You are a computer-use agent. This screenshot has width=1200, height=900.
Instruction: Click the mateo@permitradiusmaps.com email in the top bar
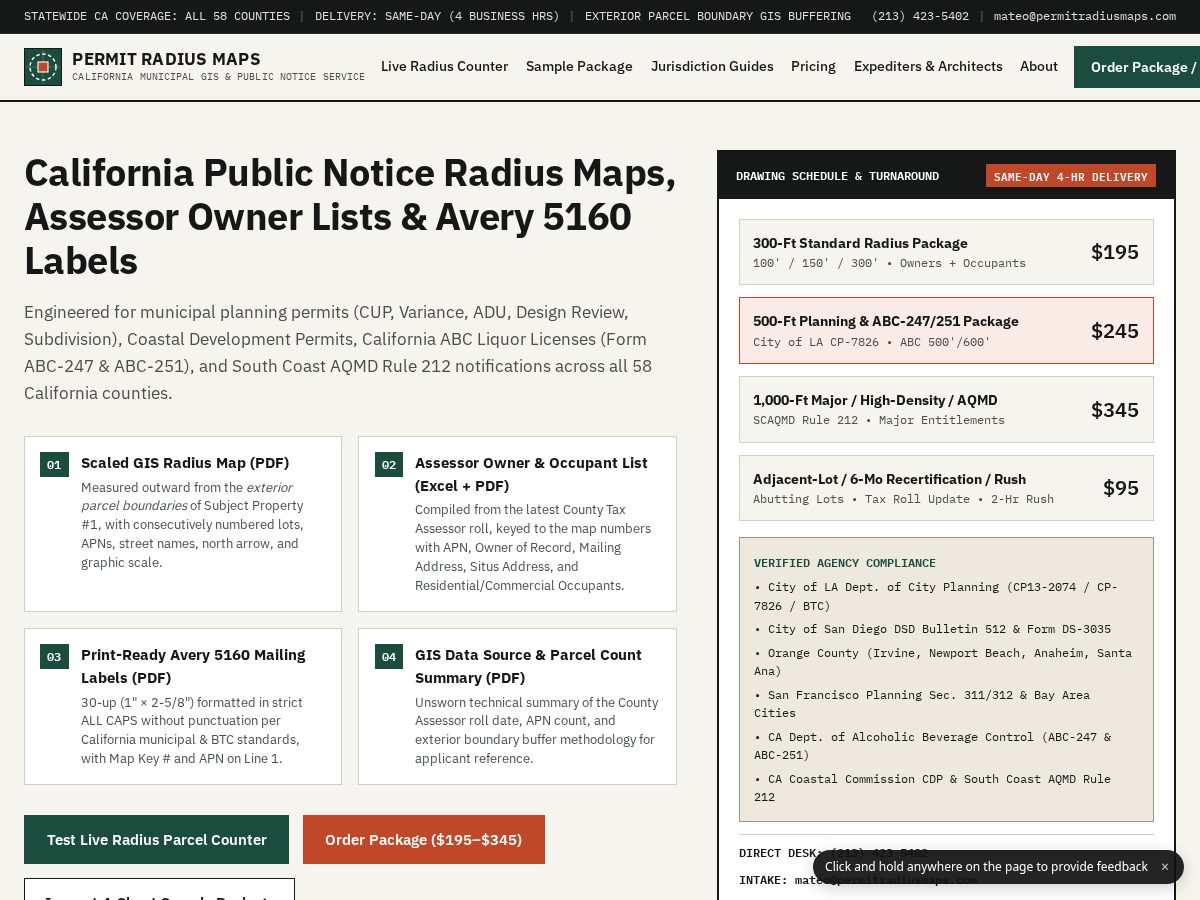click(1085, 16)
